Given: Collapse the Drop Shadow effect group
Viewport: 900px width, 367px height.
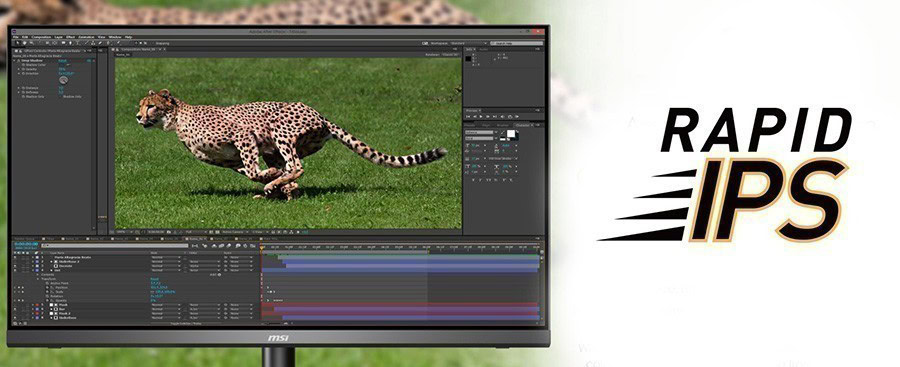Looking at the screenshot, I should coord(14,60).
